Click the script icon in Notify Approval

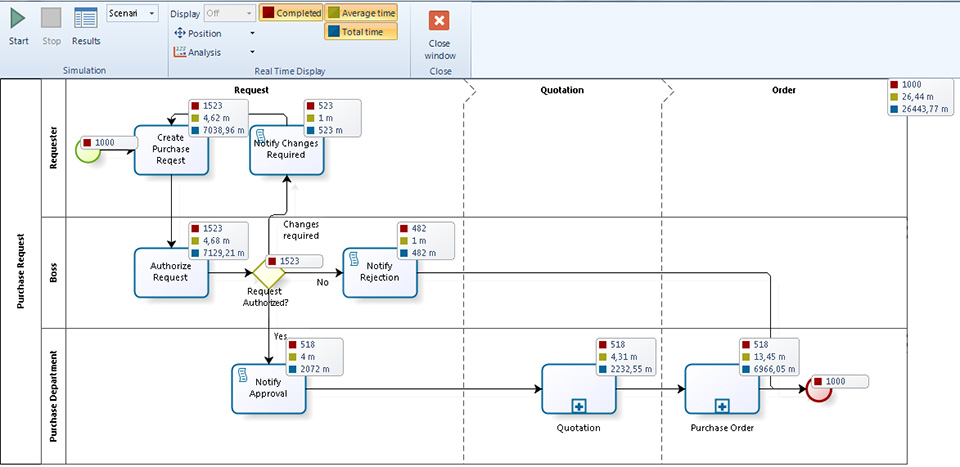tap(242, 375)
